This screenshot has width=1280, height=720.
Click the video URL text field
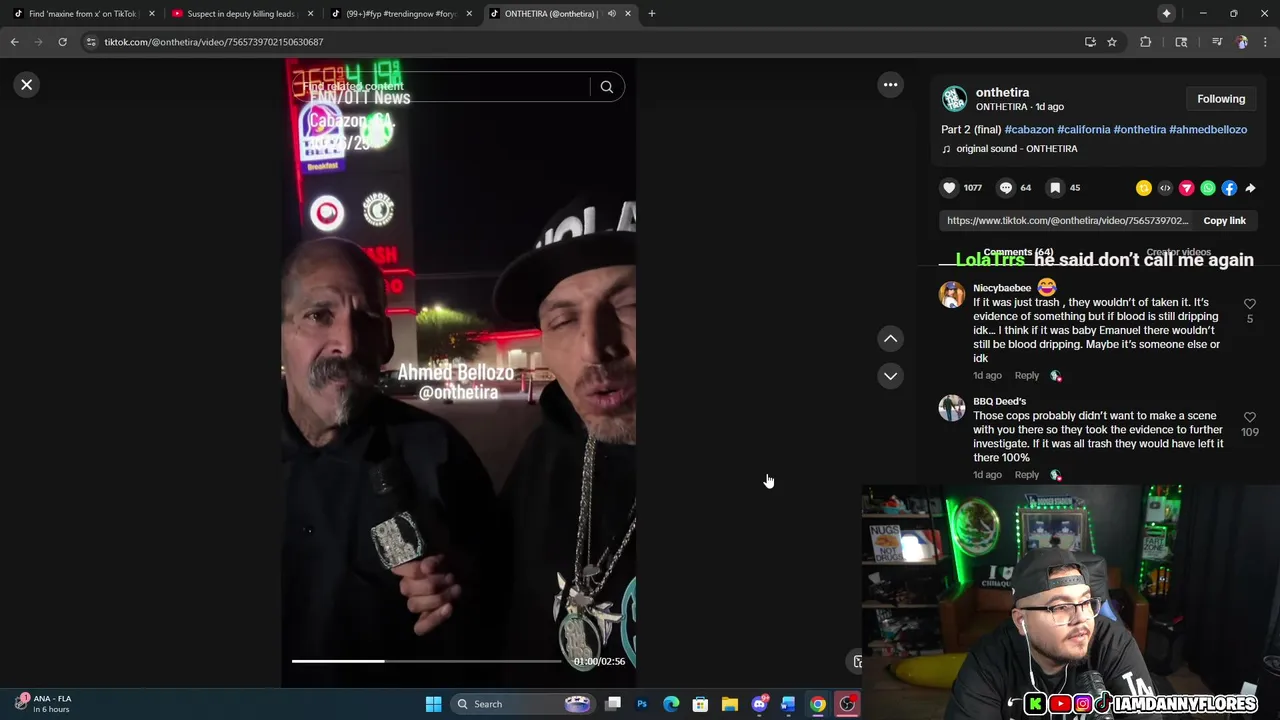point(1067,221)
